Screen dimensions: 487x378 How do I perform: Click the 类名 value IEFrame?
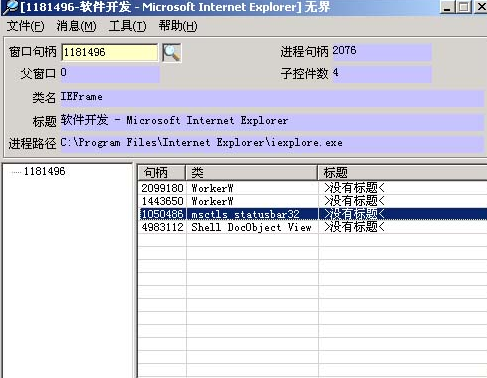coord(272,98)
